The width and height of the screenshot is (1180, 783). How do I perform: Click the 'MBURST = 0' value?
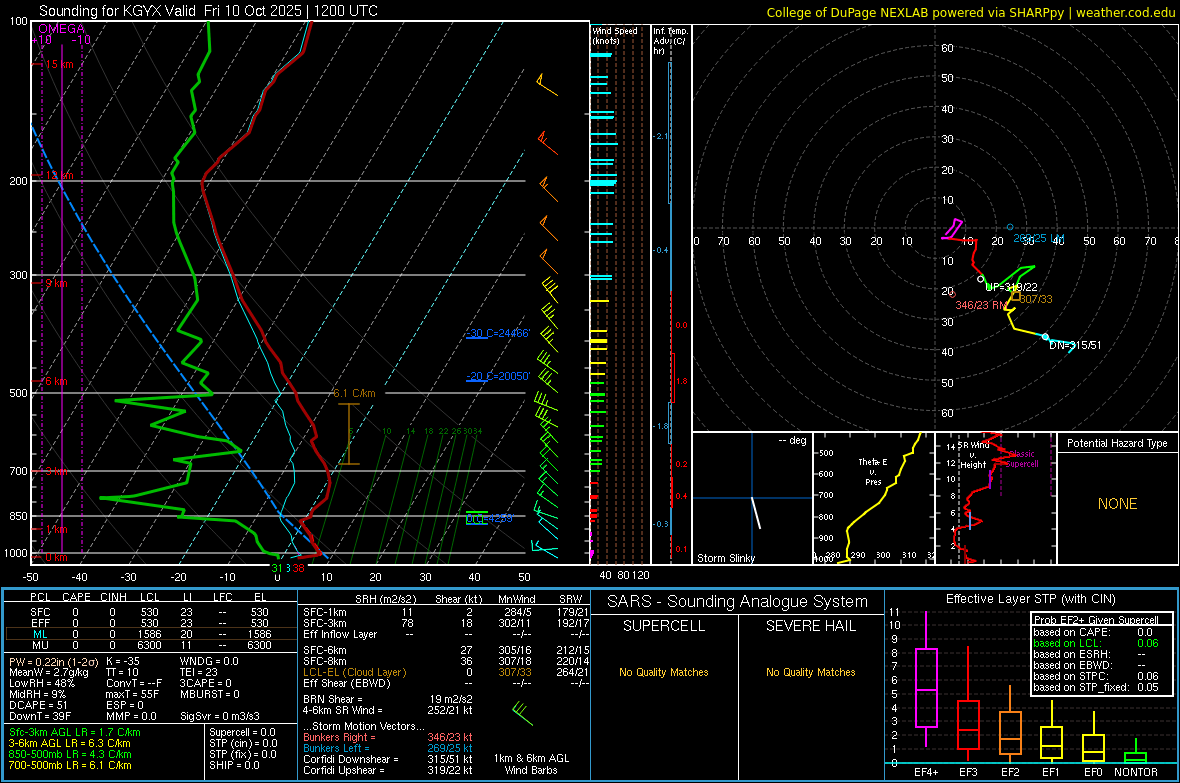[x=210, y=694]
